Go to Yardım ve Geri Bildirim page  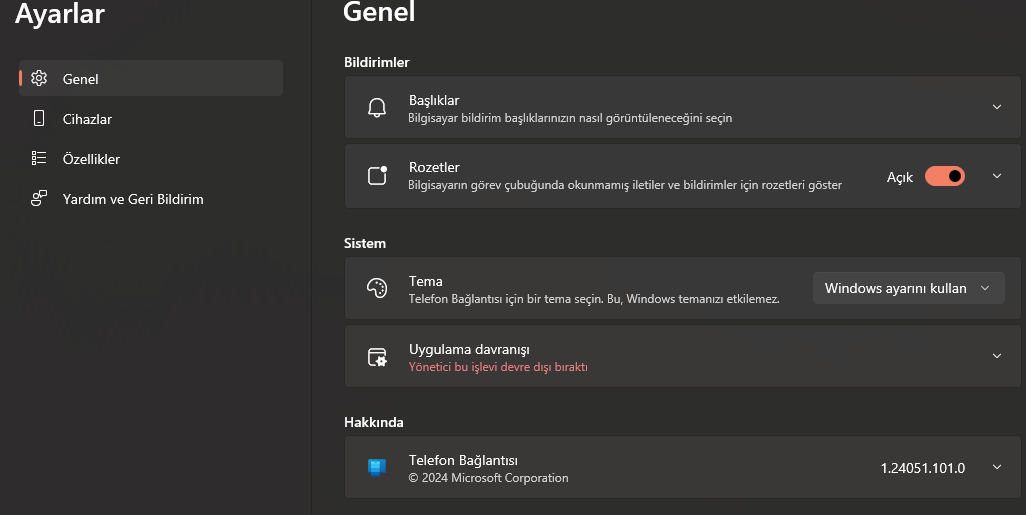pyautogui.click(x=150, y=198)
